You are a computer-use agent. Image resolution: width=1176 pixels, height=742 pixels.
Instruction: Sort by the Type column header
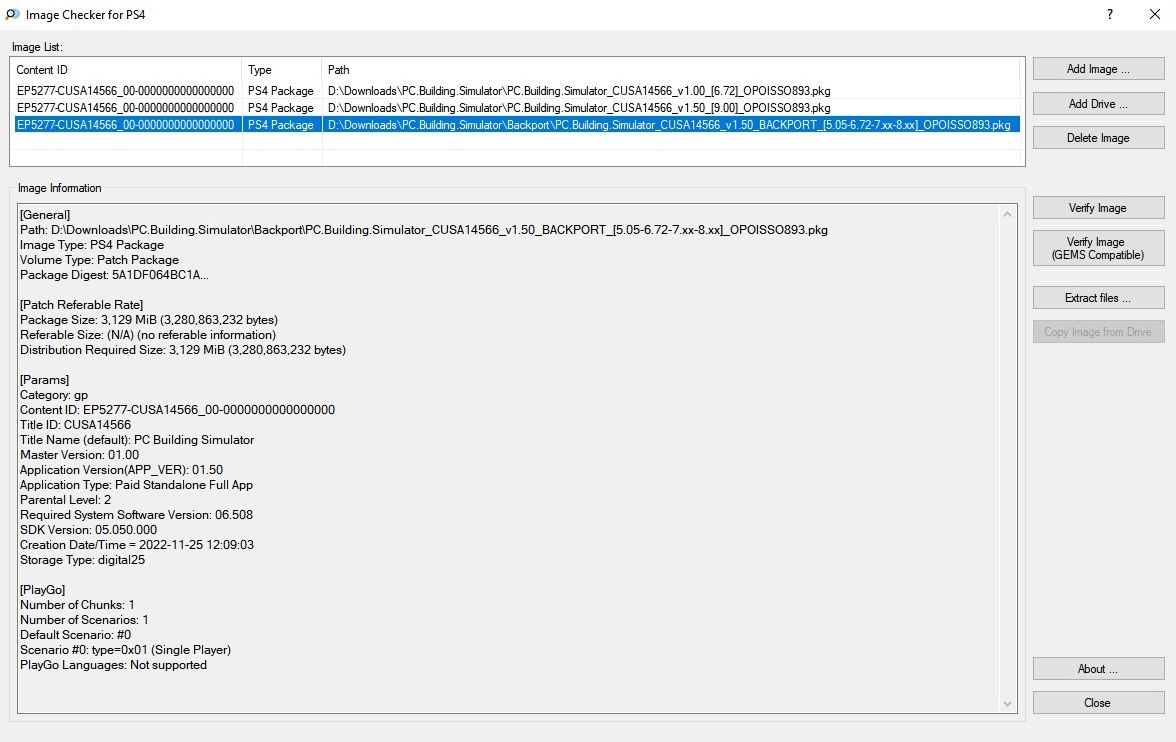[282, 70]
